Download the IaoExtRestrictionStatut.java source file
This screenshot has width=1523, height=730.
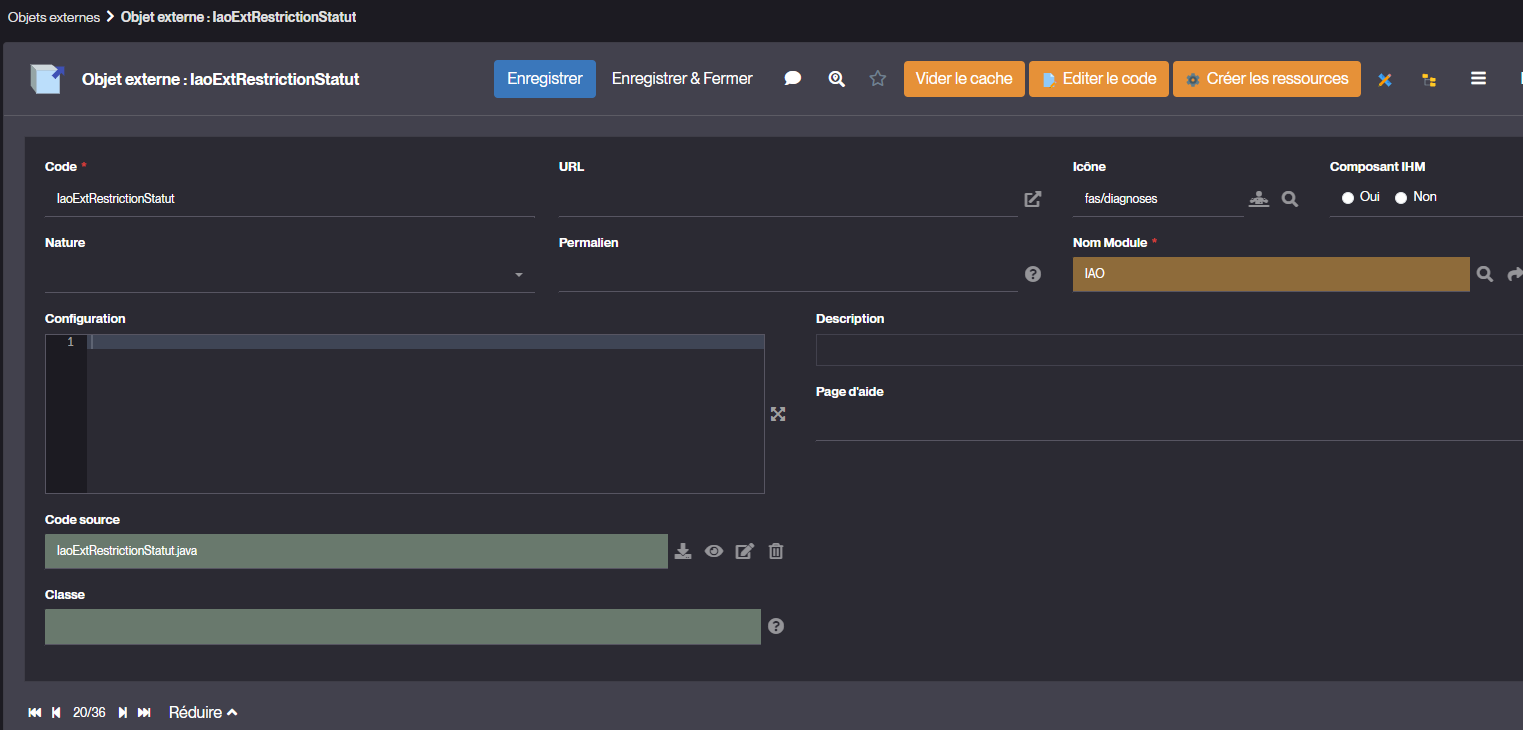(683, 551)
